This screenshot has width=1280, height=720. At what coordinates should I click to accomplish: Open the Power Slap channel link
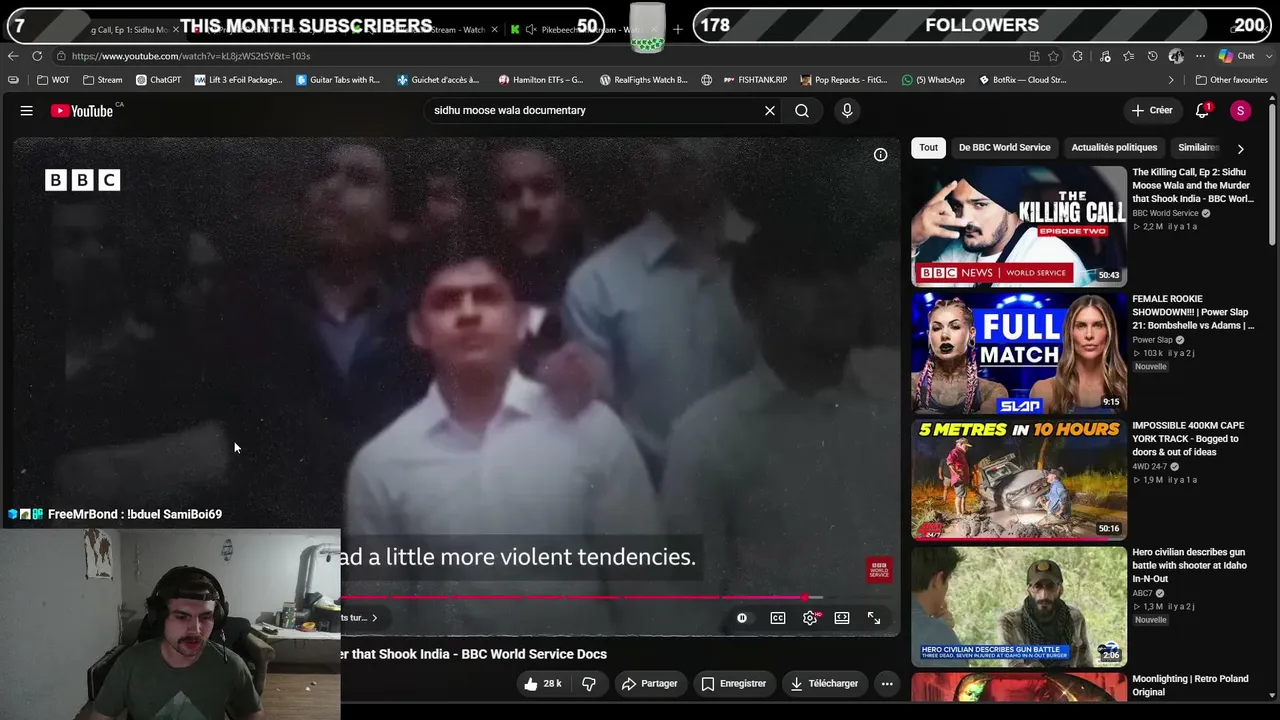coord(1153,340)
